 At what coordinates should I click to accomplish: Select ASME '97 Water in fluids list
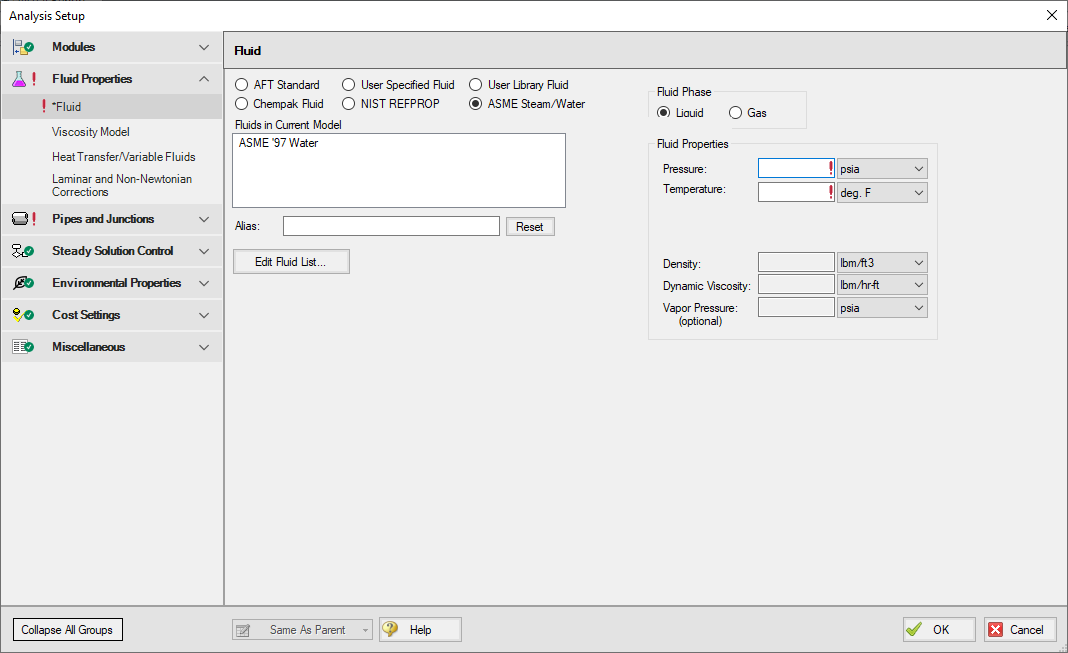point(279,143)
